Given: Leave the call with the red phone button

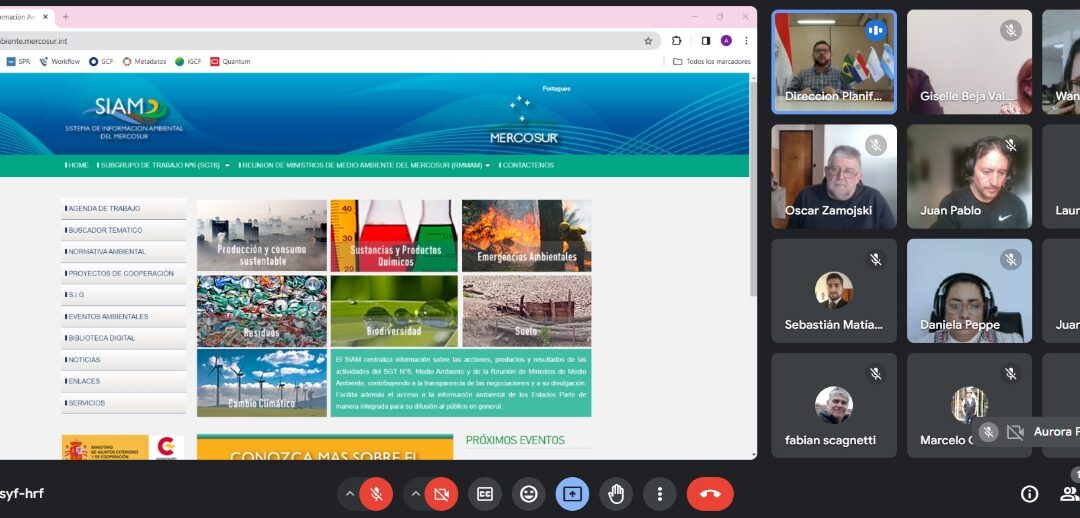Looking at the screenshot, I should pos(709,494).
